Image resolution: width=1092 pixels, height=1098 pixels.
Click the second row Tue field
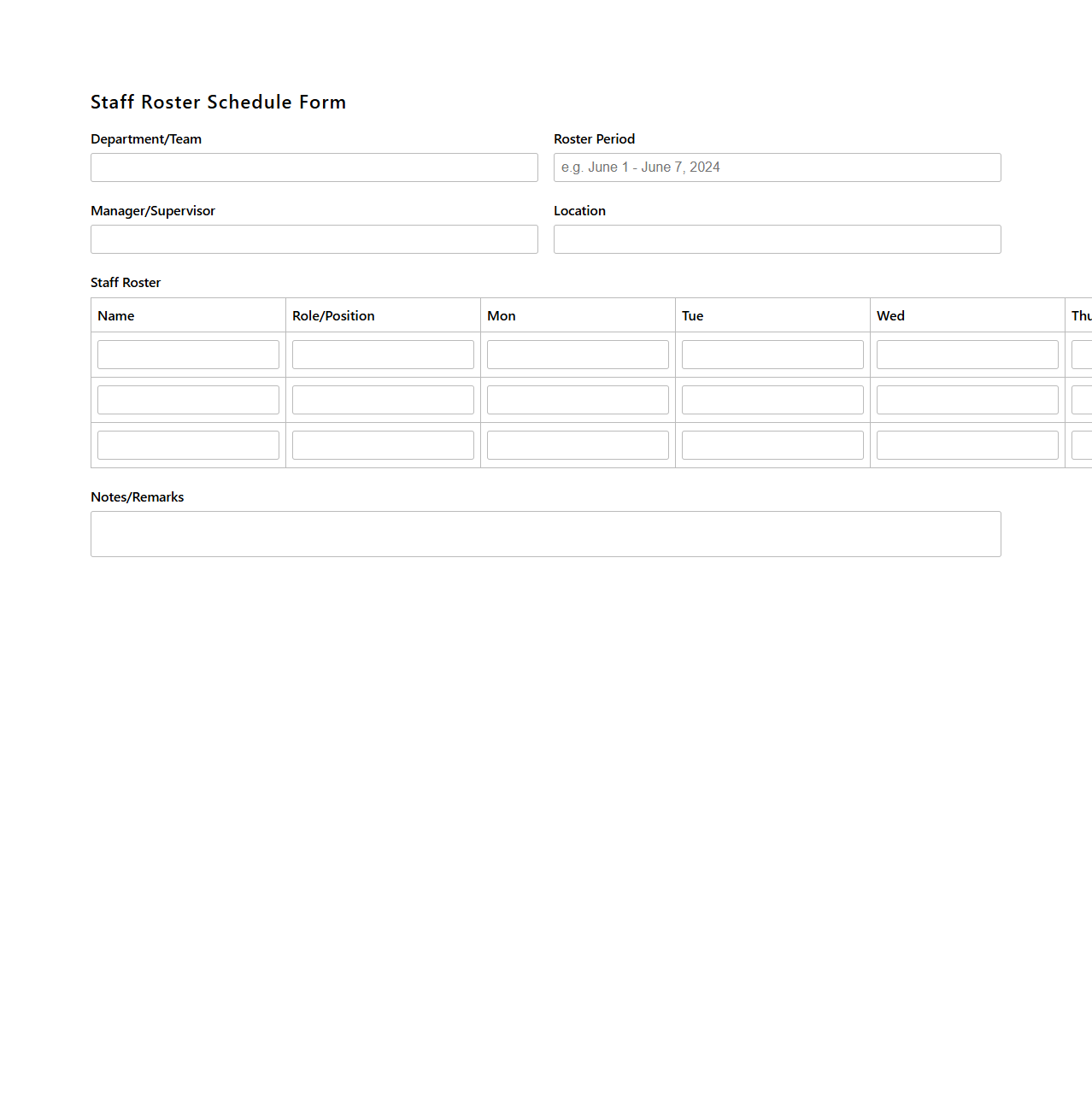[772, 399]
